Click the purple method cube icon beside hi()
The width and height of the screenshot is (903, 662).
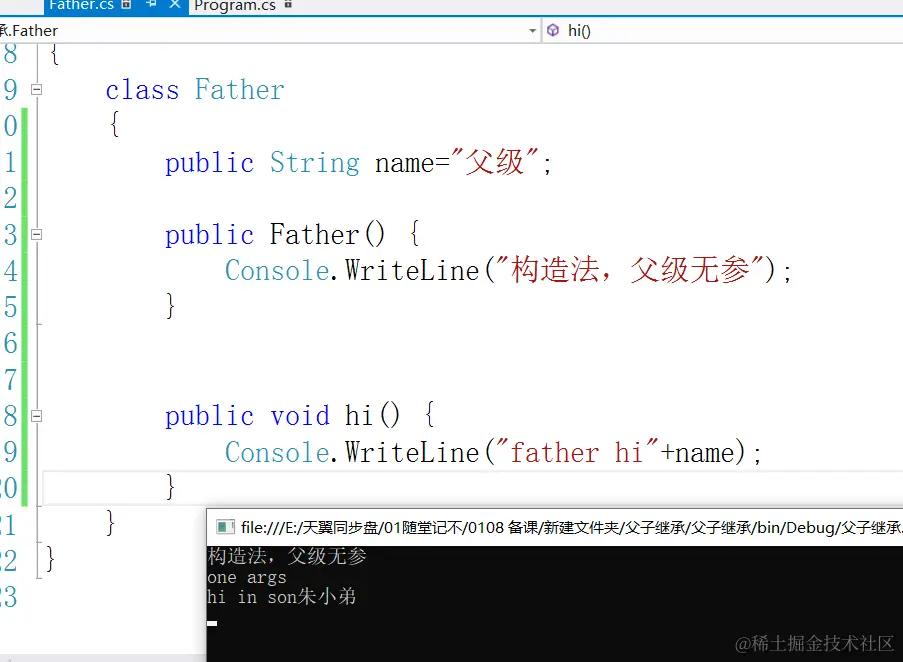tap(553, 30)
